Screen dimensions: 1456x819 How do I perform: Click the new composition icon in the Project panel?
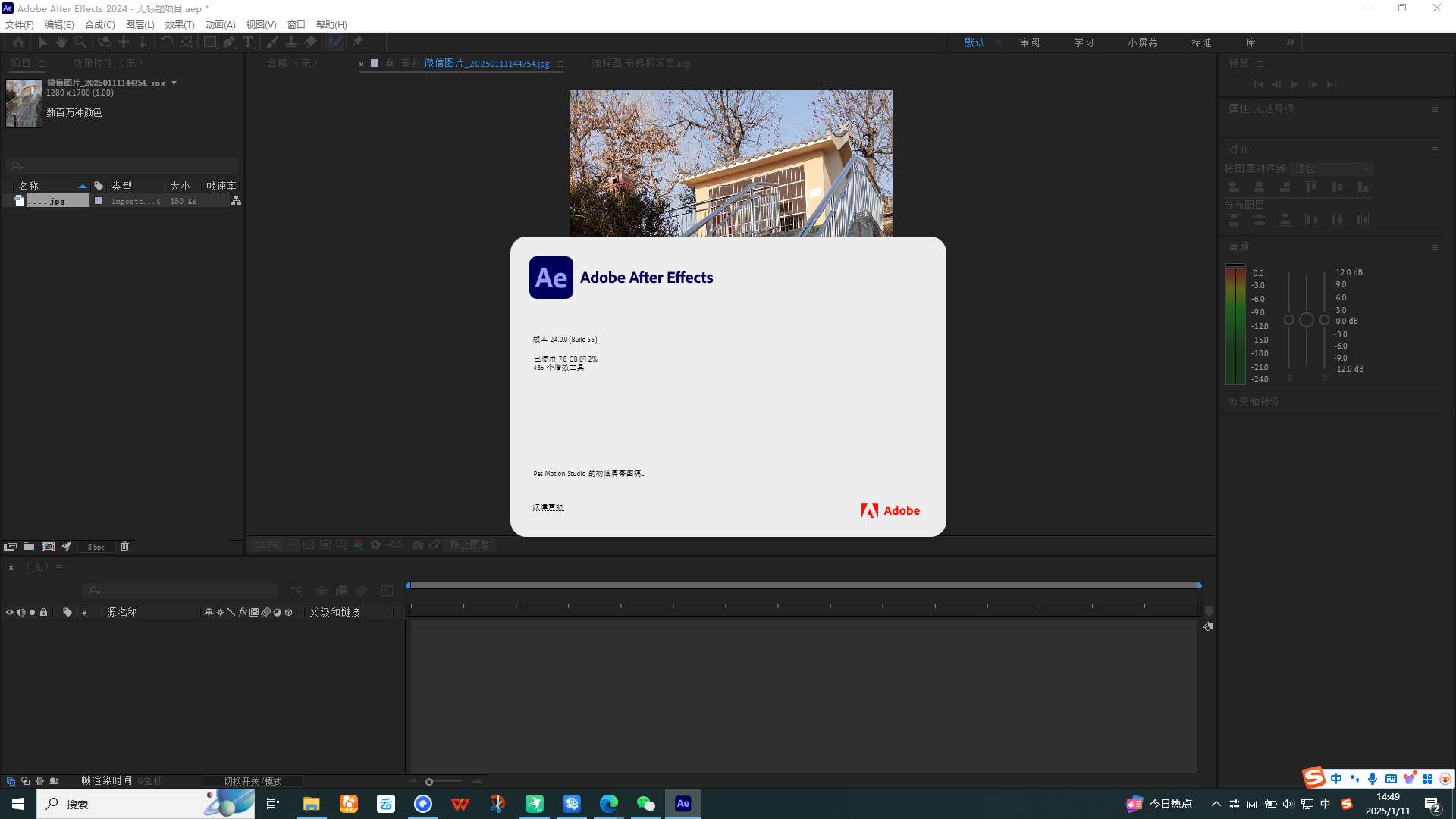click(x=48, y=547)
